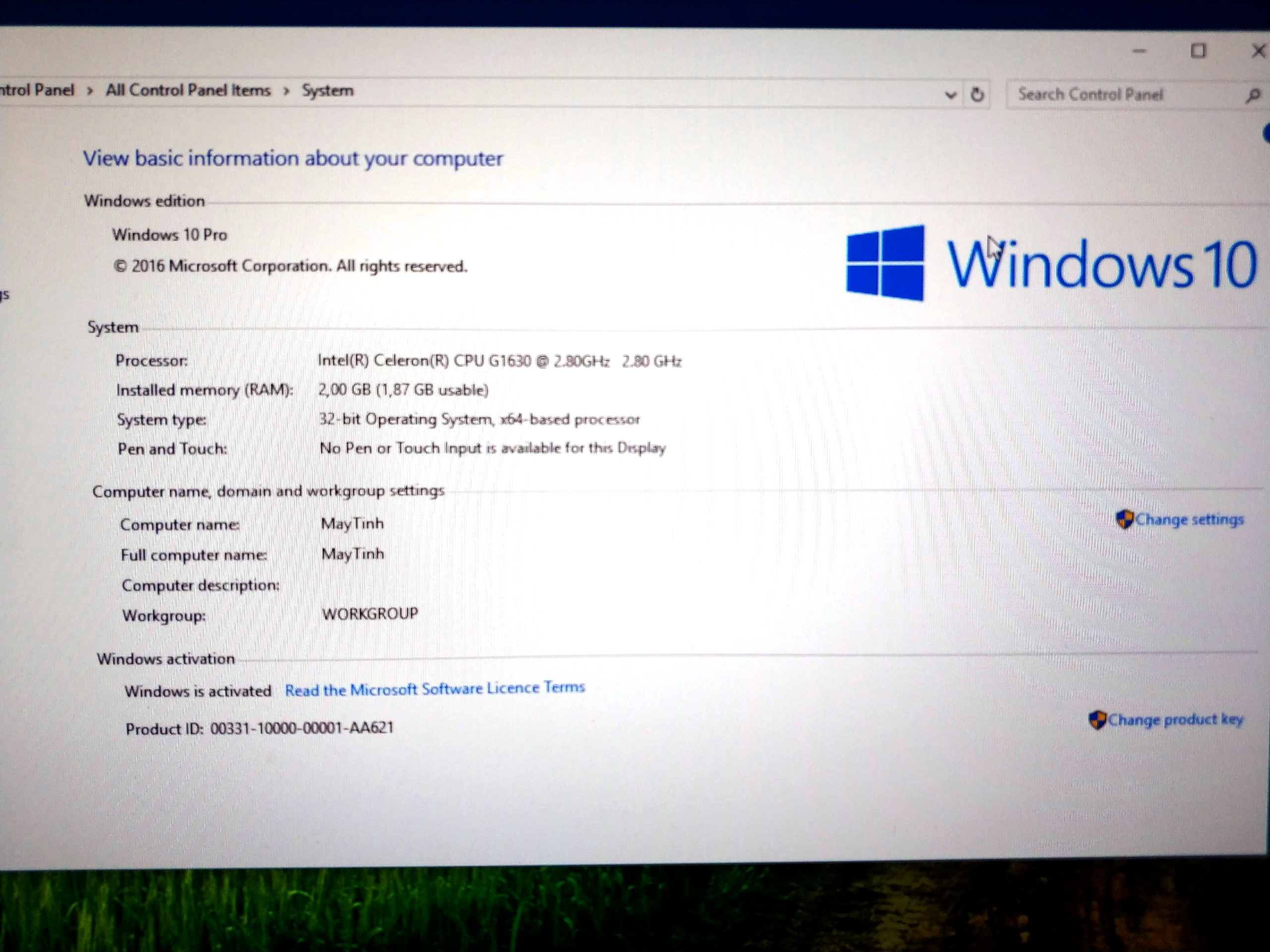1270x952 pixels.
Task: Click the No Pen or Touch Input text
Action: [493, 448]
